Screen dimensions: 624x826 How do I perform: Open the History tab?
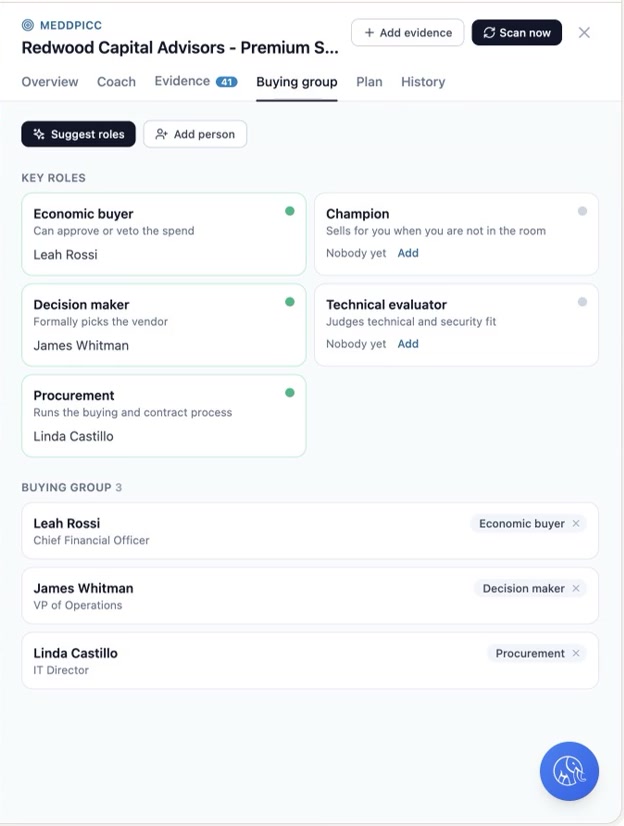click(423, 82)
